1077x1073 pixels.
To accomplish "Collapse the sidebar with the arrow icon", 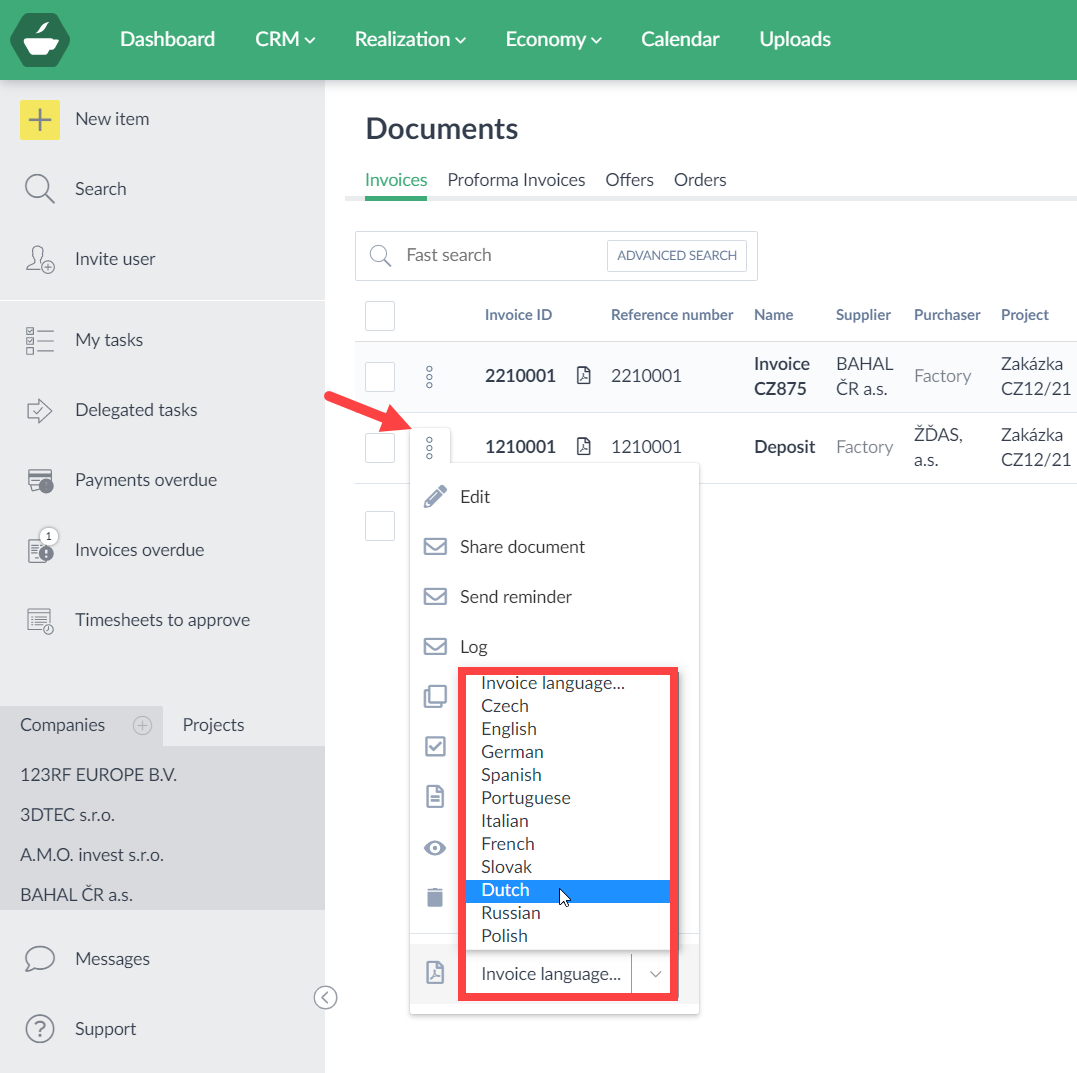I will pyautogui.click(x=326, y=997).
